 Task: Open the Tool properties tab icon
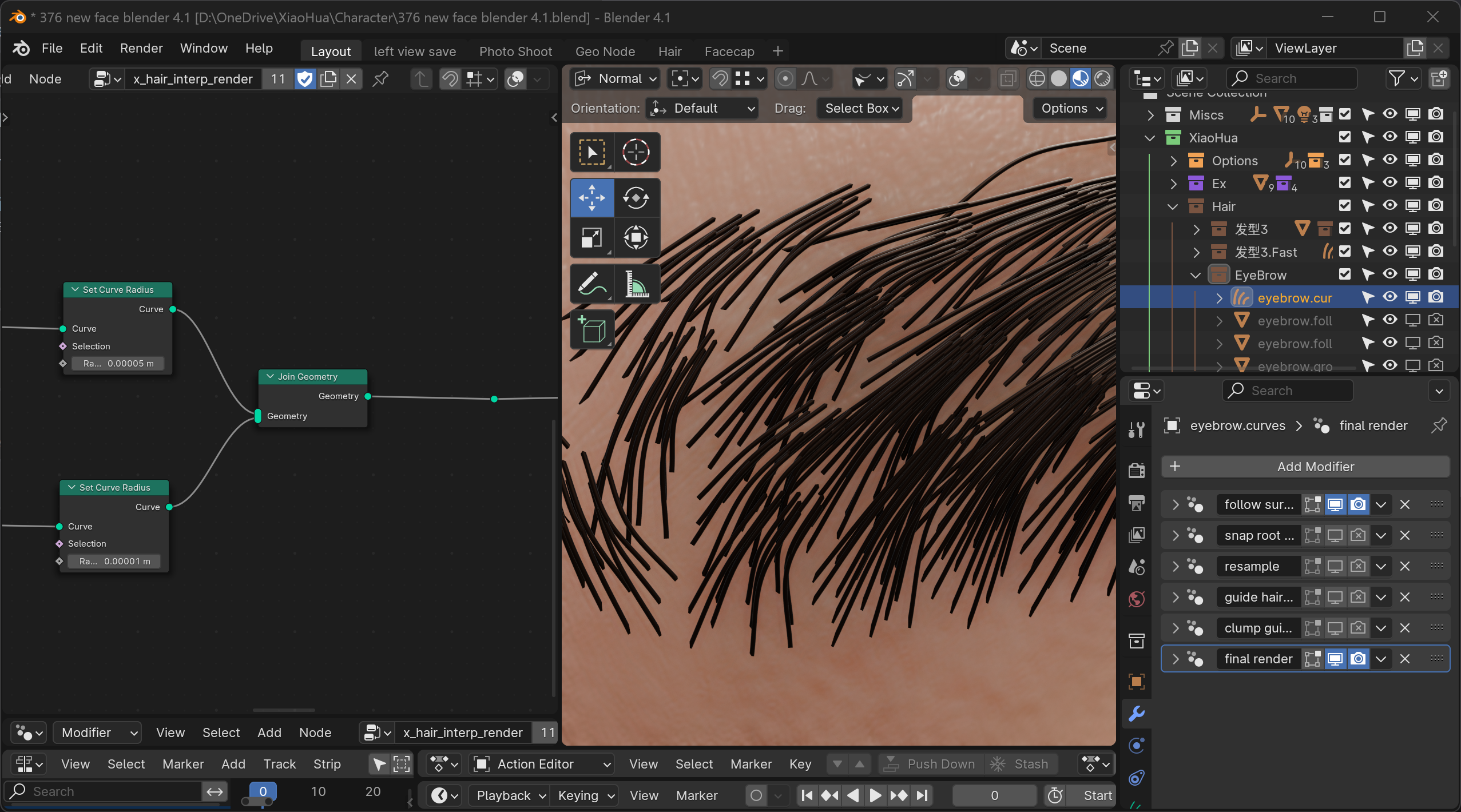[1136, 429]
